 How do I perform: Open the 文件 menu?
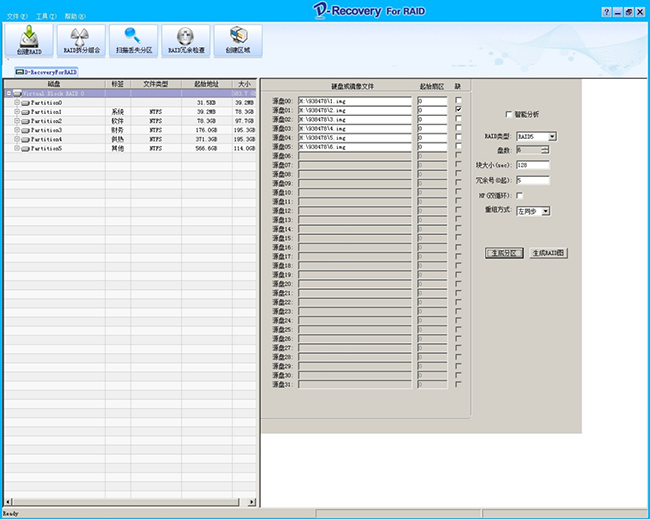click(17, 16)
